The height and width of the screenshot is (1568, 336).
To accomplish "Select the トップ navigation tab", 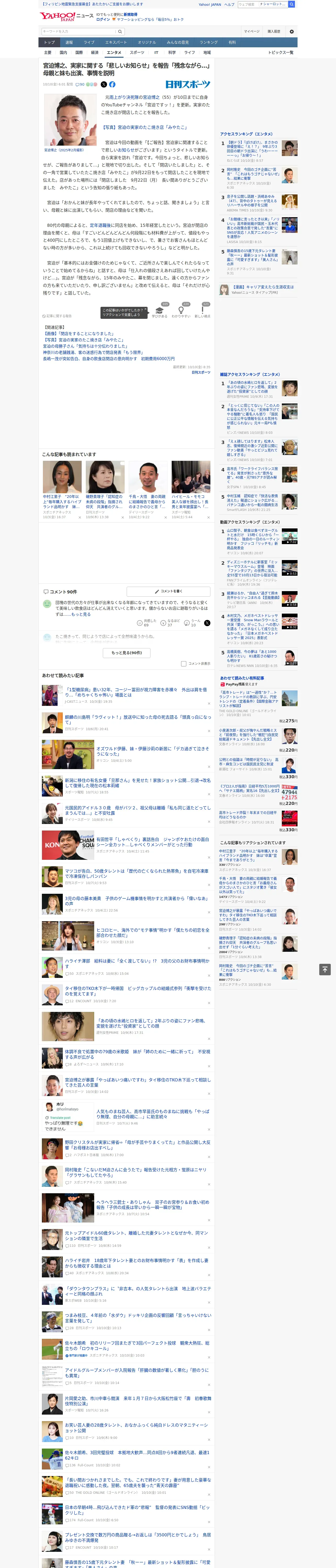I will click(49, 43).
